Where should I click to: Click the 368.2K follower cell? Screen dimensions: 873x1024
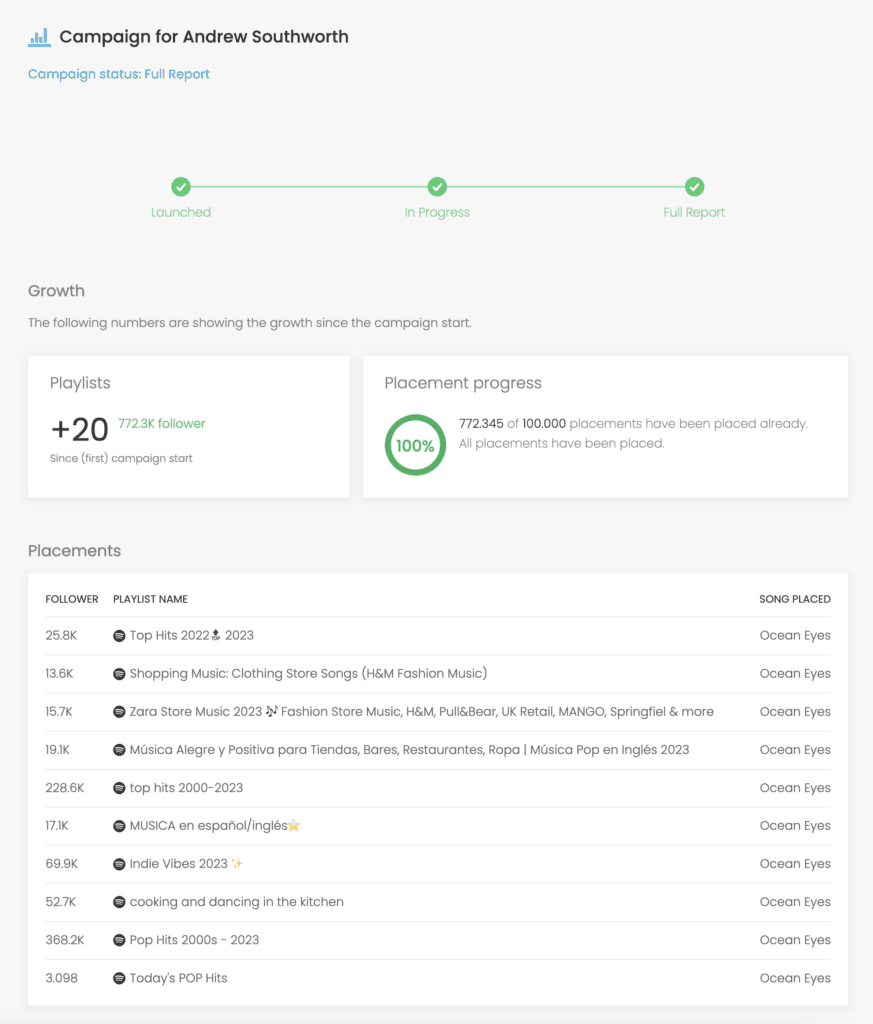[x=65, y=940]
